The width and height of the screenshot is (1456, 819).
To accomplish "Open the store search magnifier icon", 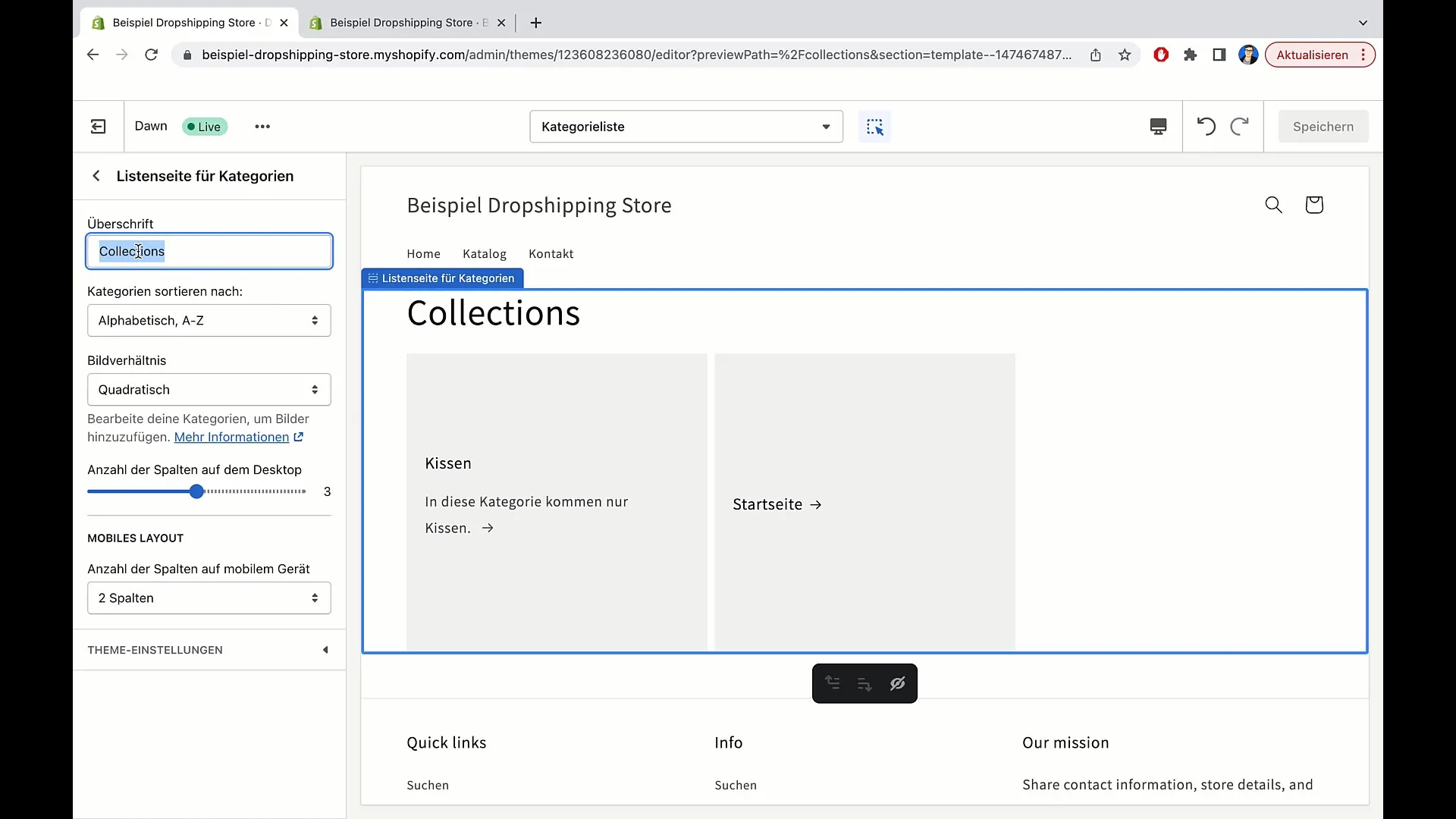I will 1273,205.
